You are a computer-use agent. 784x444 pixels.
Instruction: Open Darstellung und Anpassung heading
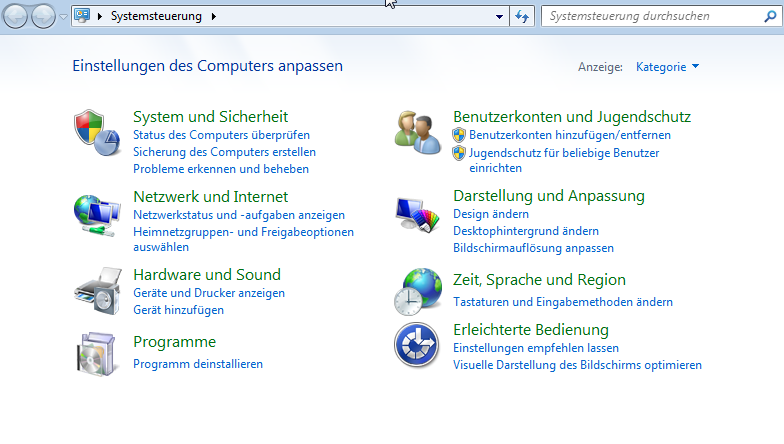(549, 196)
